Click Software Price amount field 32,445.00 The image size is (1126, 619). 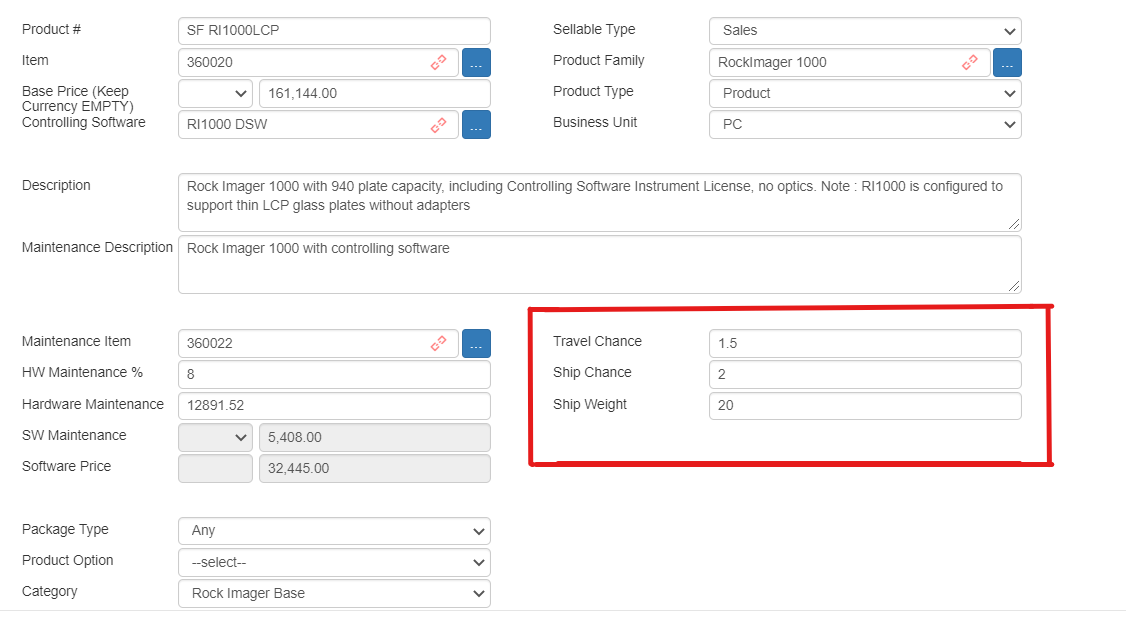pos(375,468)
